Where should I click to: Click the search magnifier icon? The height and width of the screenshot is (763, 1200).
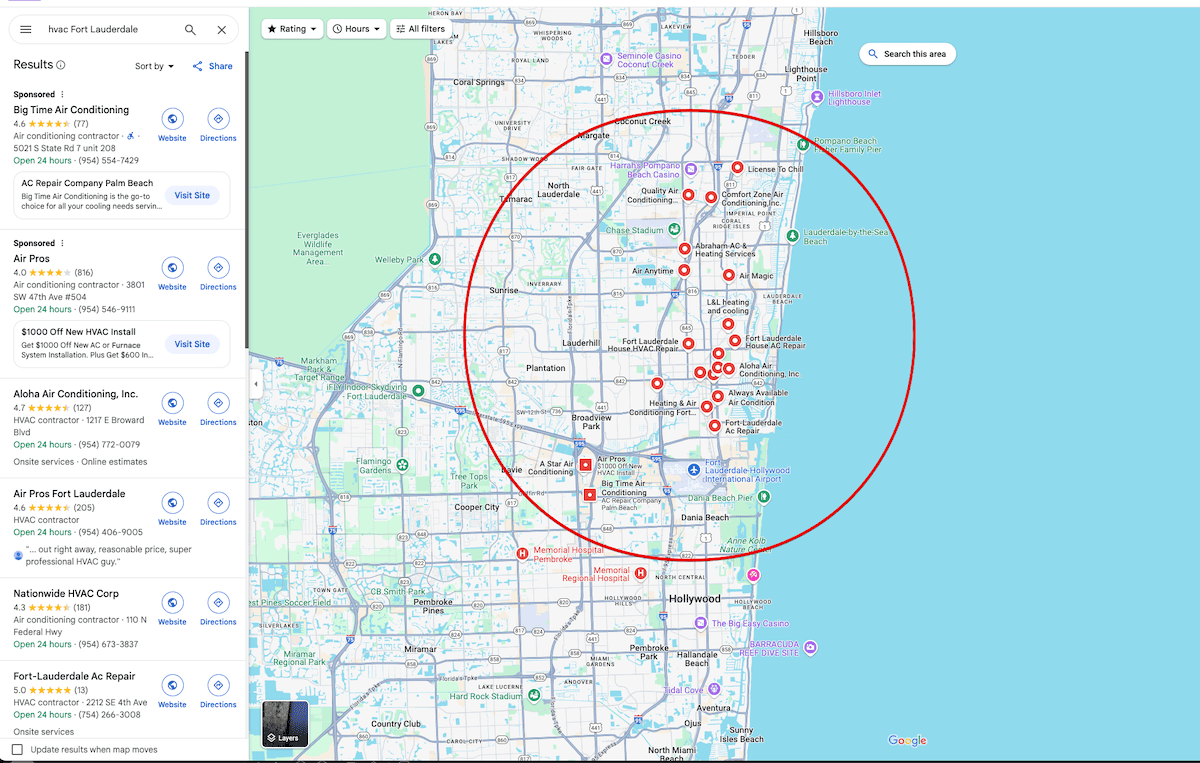[190, 29]
